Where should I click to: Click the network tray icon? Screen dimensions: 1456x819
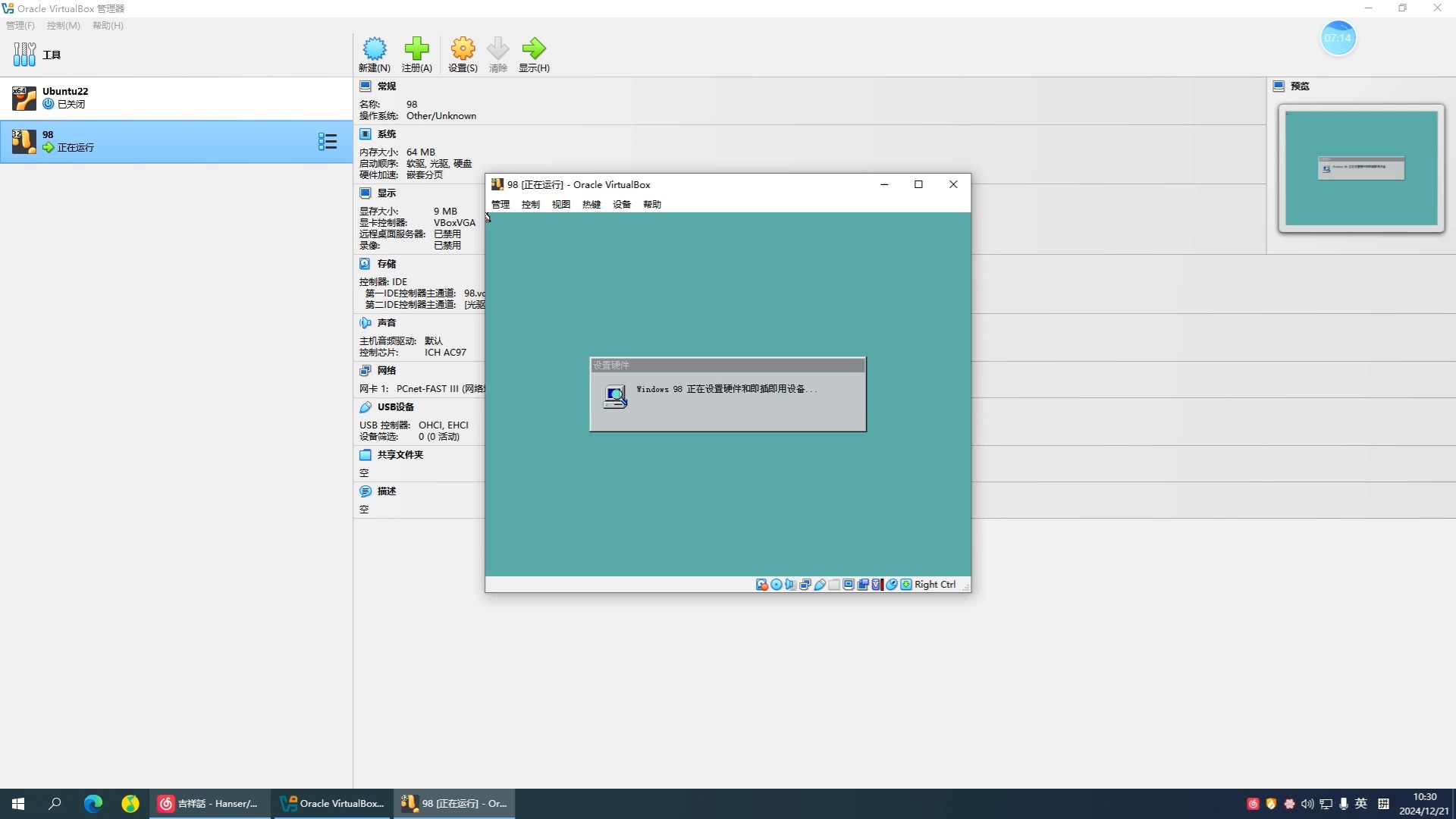click(x=1326, y=804)
